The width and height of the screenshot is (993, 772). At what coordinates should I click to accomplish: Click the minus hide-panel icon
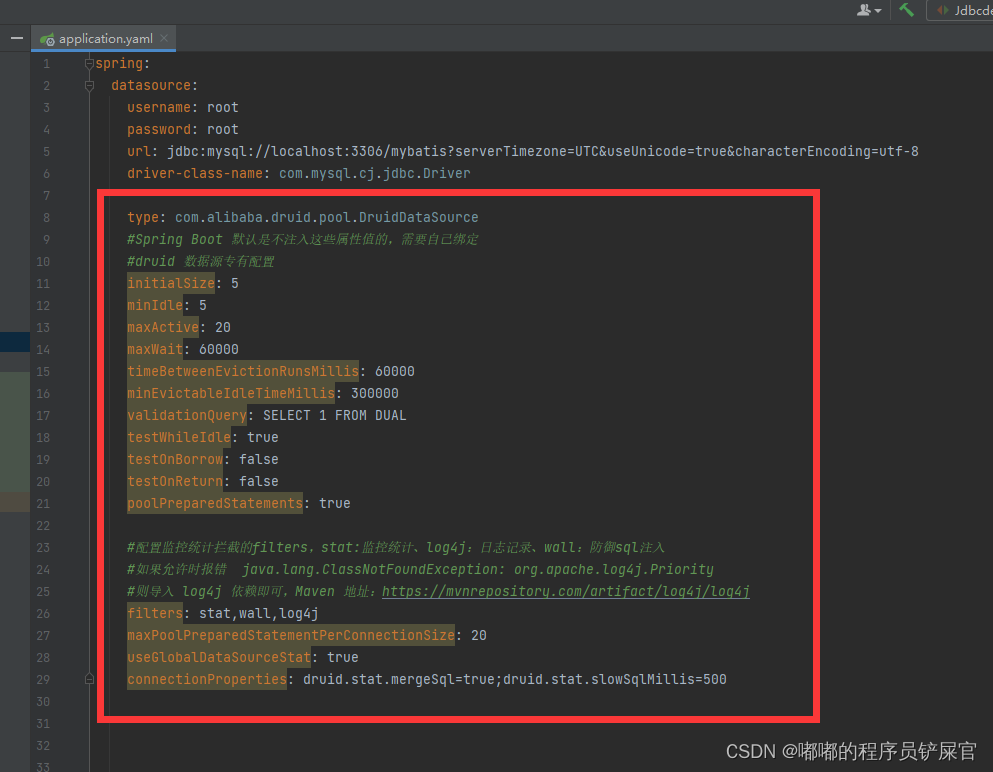click(17, 39)
